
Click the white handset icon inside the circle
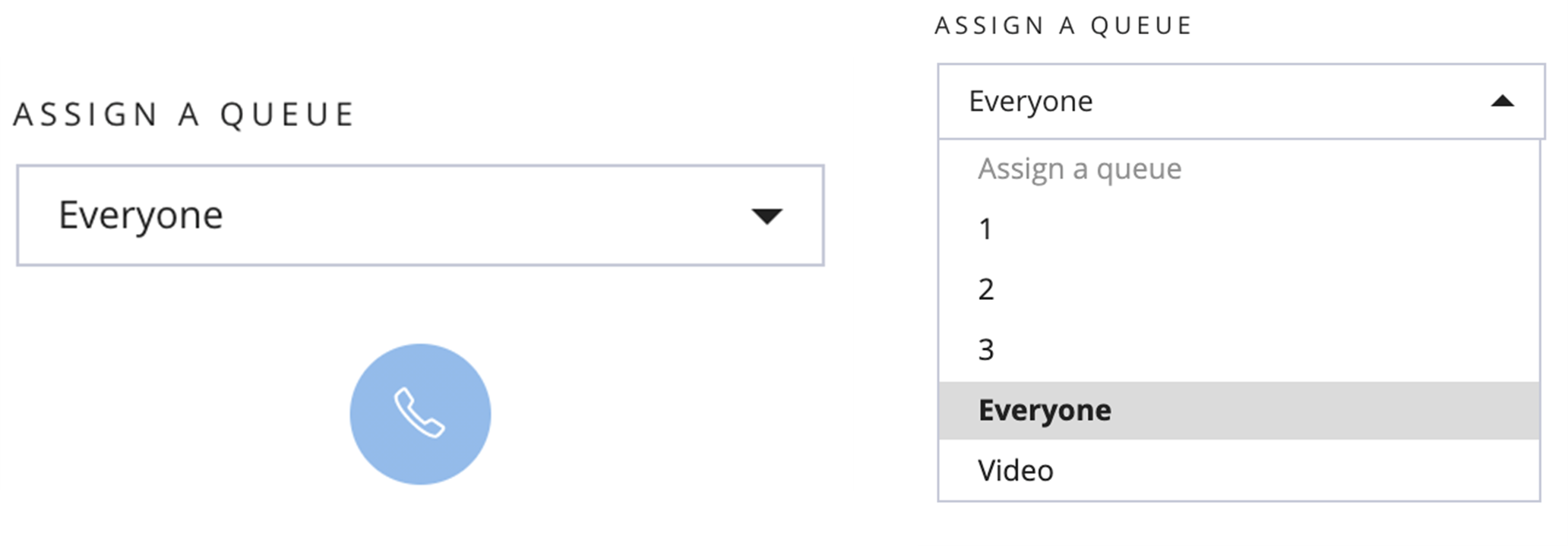(419, 413)
